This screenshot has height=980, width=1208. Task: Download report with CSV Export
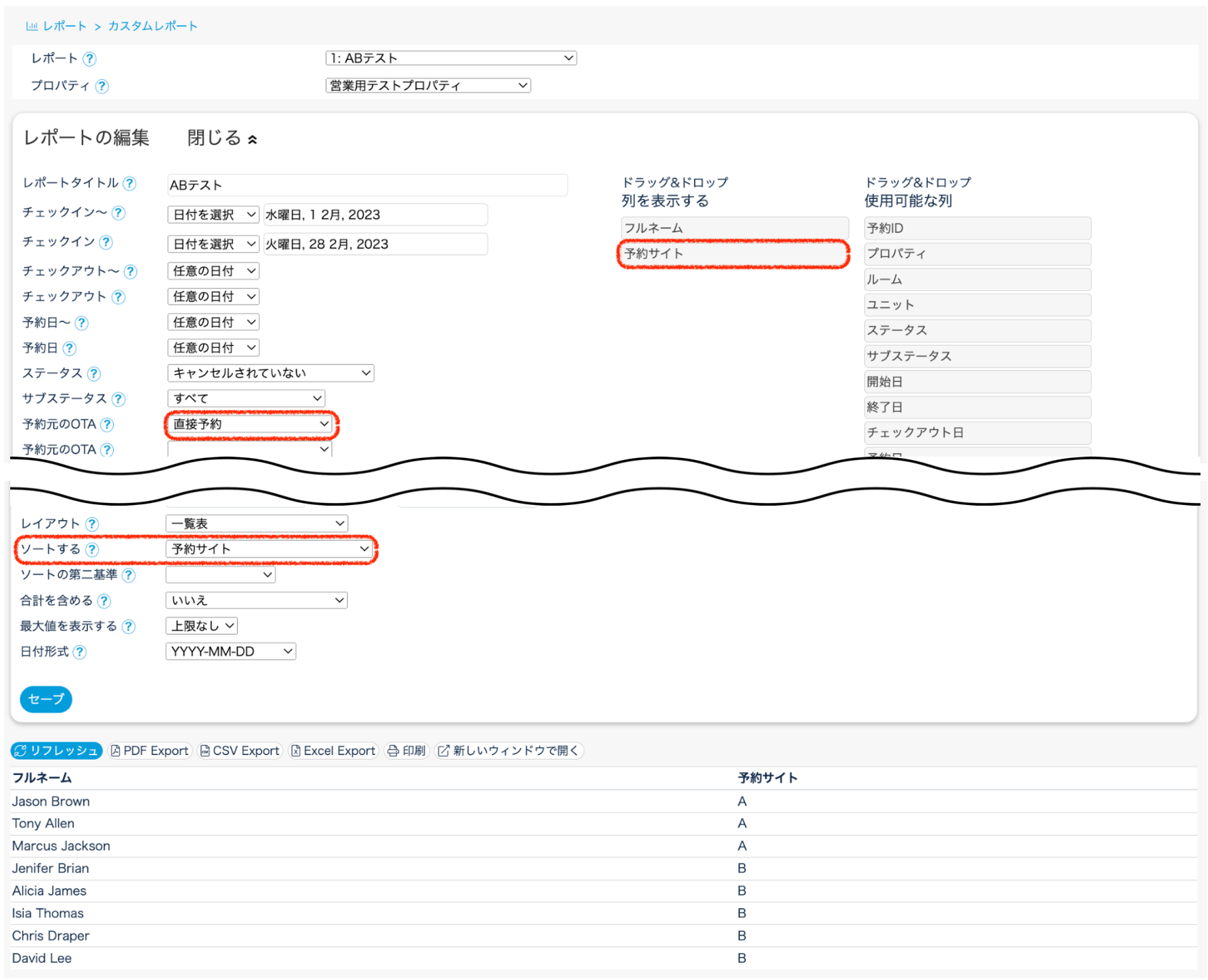point(240,750)
